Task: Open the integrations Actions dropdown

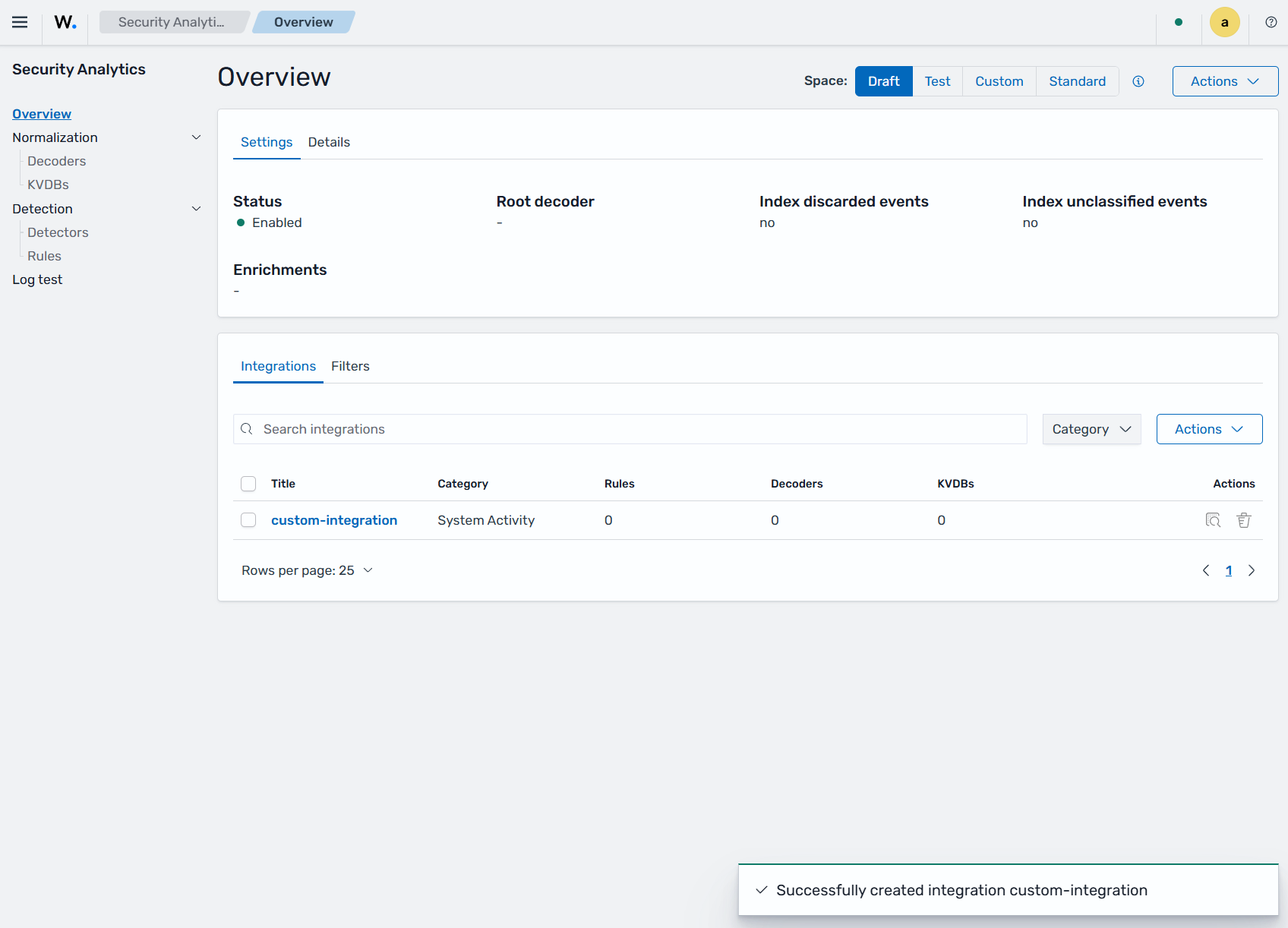Action: (x=1209, y=429)
